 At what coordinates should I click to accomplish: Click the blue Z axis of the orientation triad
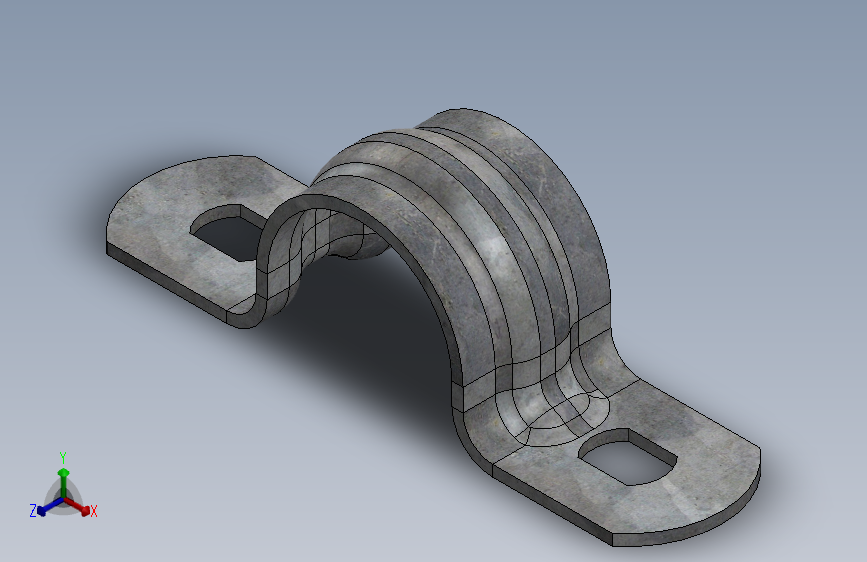[x=51, y=506]
